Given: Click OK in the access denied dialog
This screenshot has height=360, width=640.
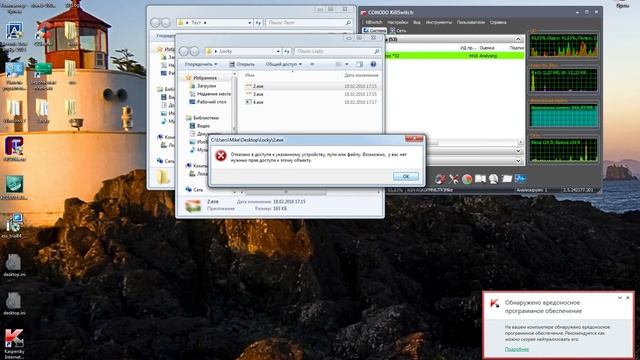Looking at the screenshot, I should pos(406,176).
